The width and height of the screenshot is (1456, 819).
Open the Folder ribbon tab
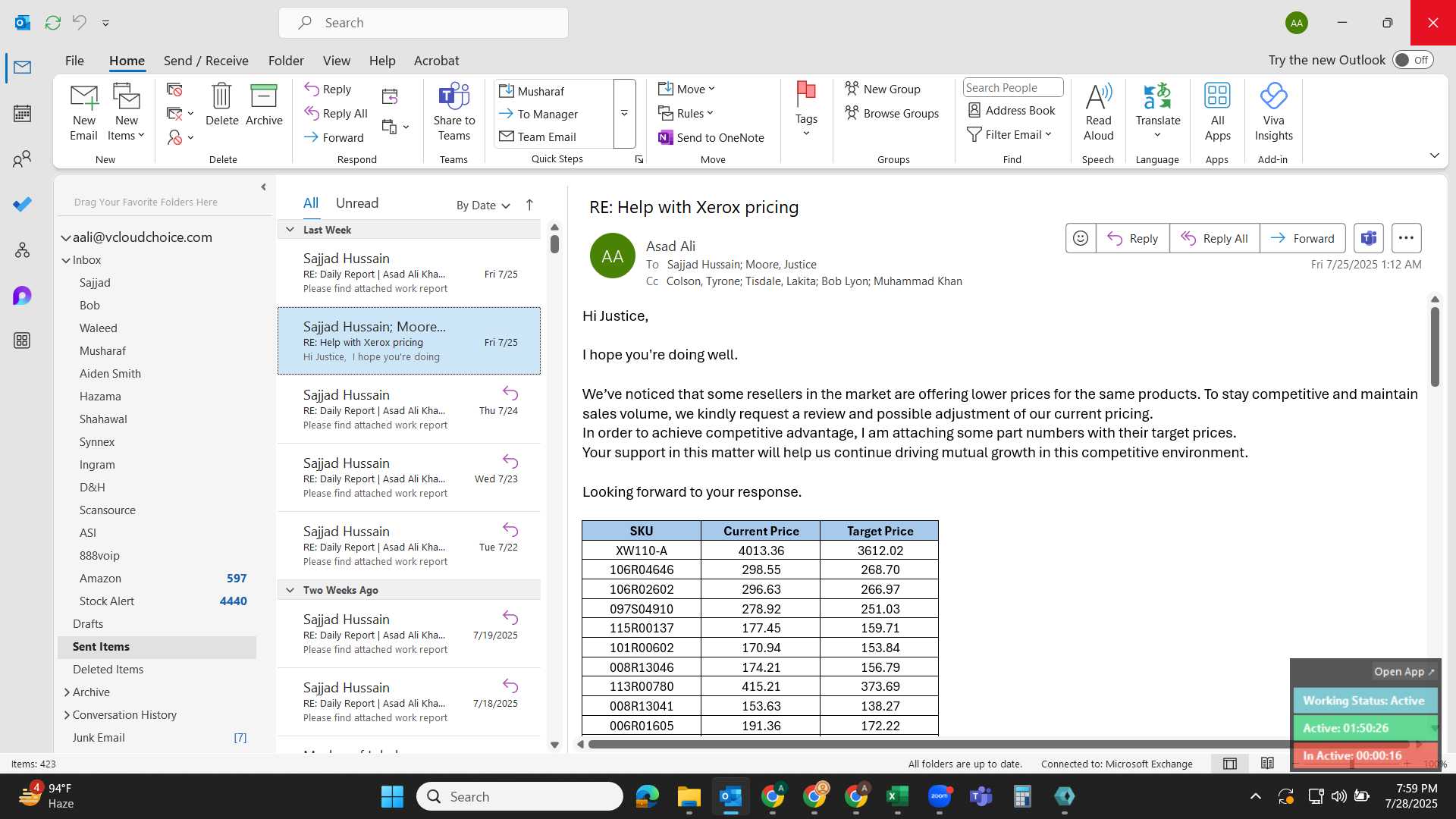click(286, 61)
